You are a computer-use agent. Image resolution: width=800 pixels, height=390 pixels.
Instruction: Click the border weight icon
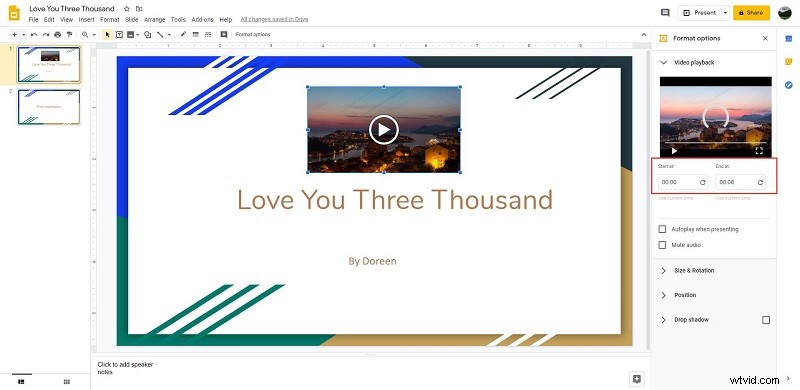195,35
